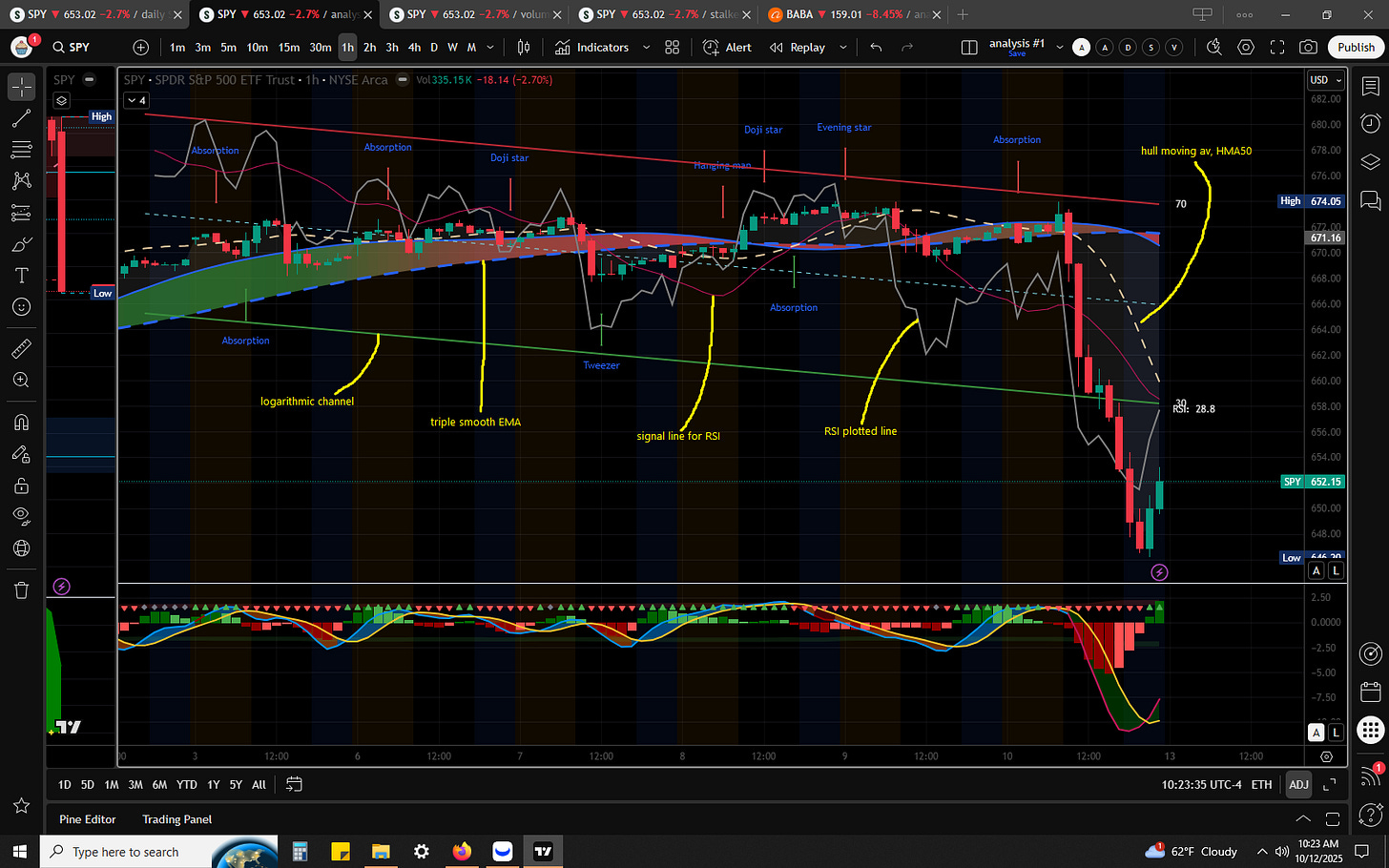Select the V layout shortcut circle
Image resolution: width=1389 pixels, height=868 pixels.
point(1174,47)
